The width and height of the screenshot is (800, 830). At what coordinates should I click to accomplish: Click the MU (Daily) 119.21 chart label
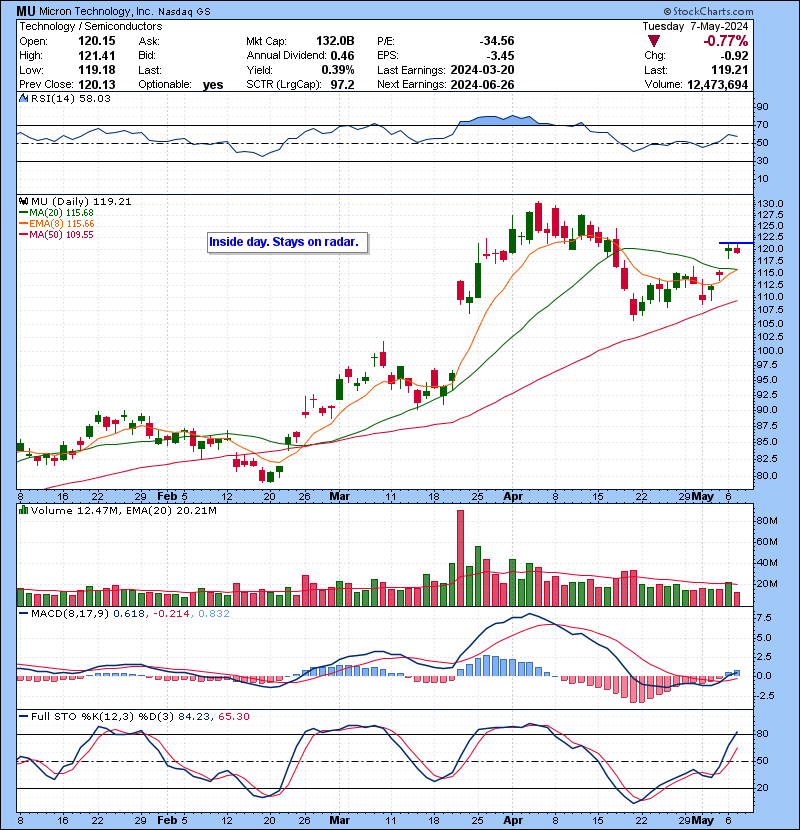pyautogui.click(x=81, y=201)
